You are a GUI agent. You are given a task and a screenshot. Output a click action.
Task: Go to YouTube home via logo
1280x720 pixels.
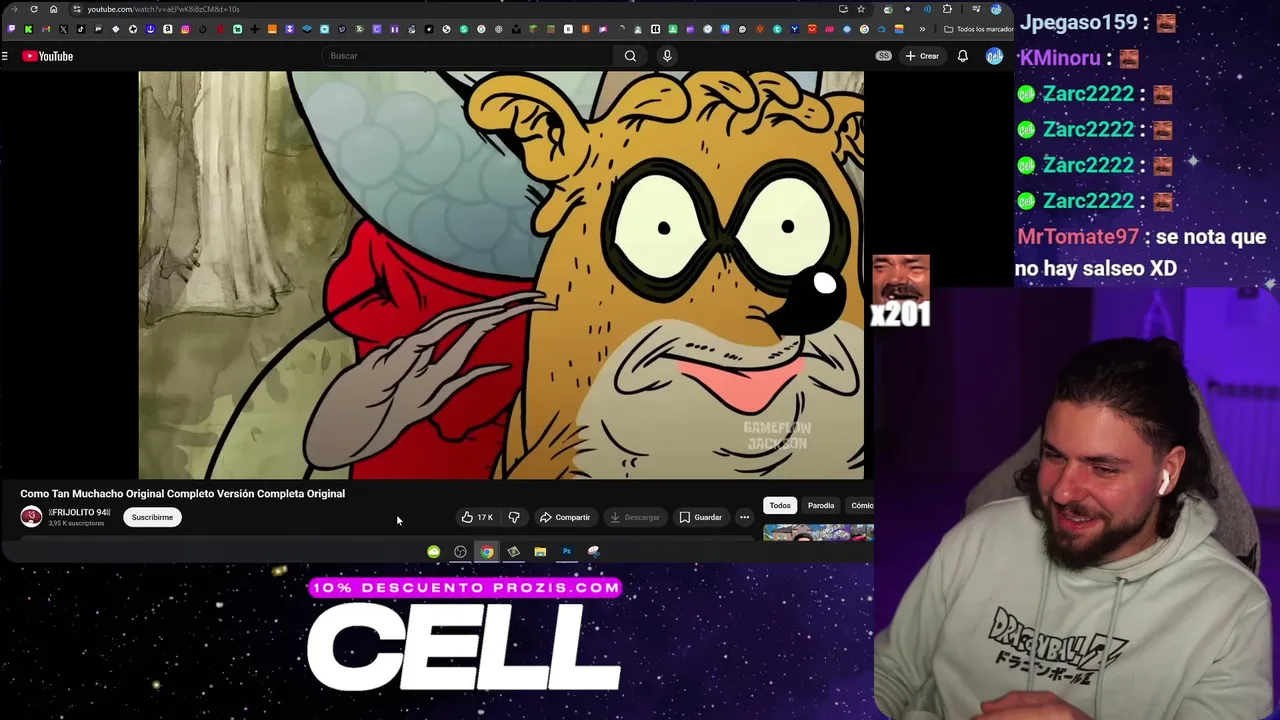[47, 56]
